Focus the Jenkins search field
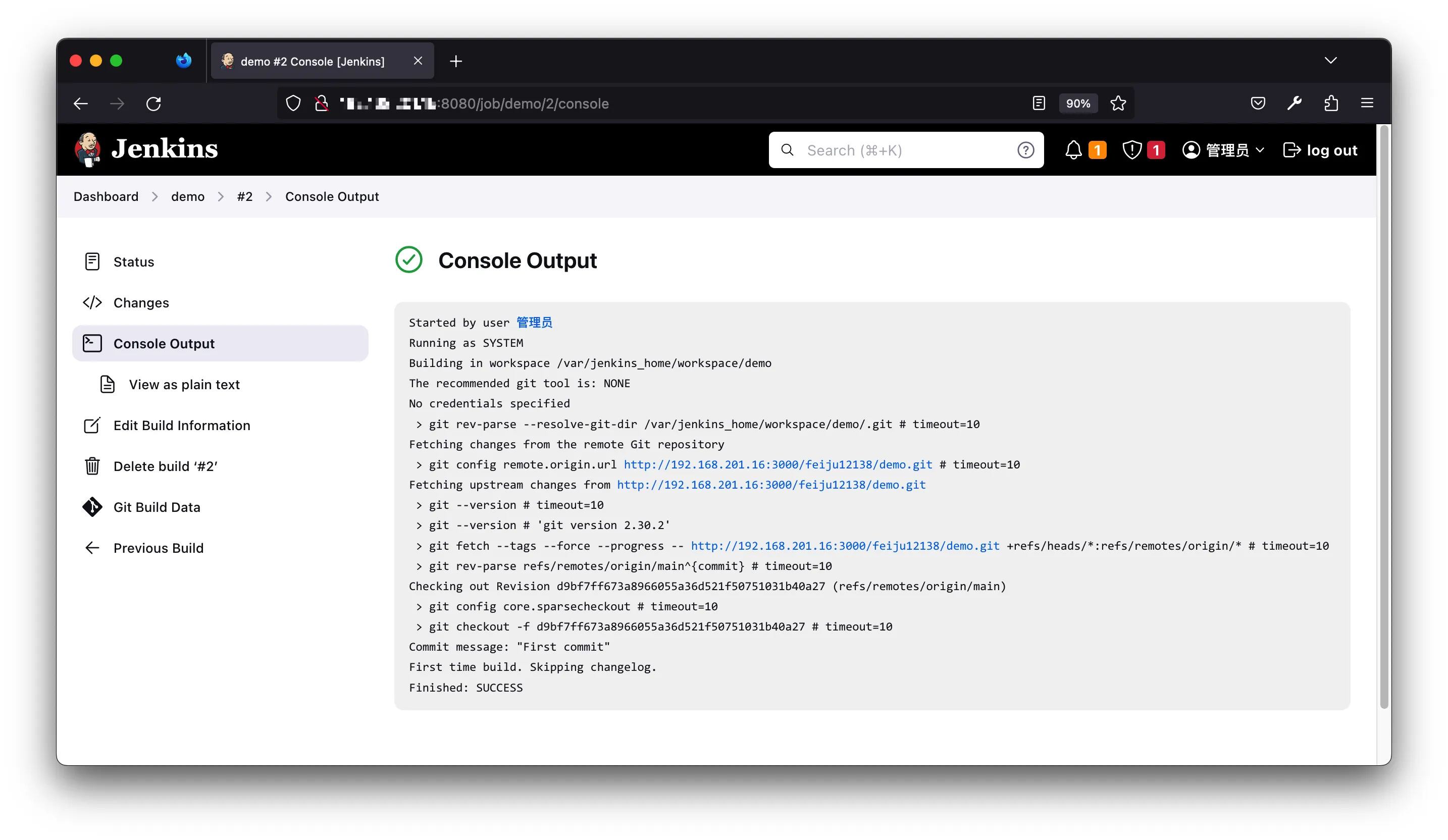The image size is (1448, 840). click(896, 150)
